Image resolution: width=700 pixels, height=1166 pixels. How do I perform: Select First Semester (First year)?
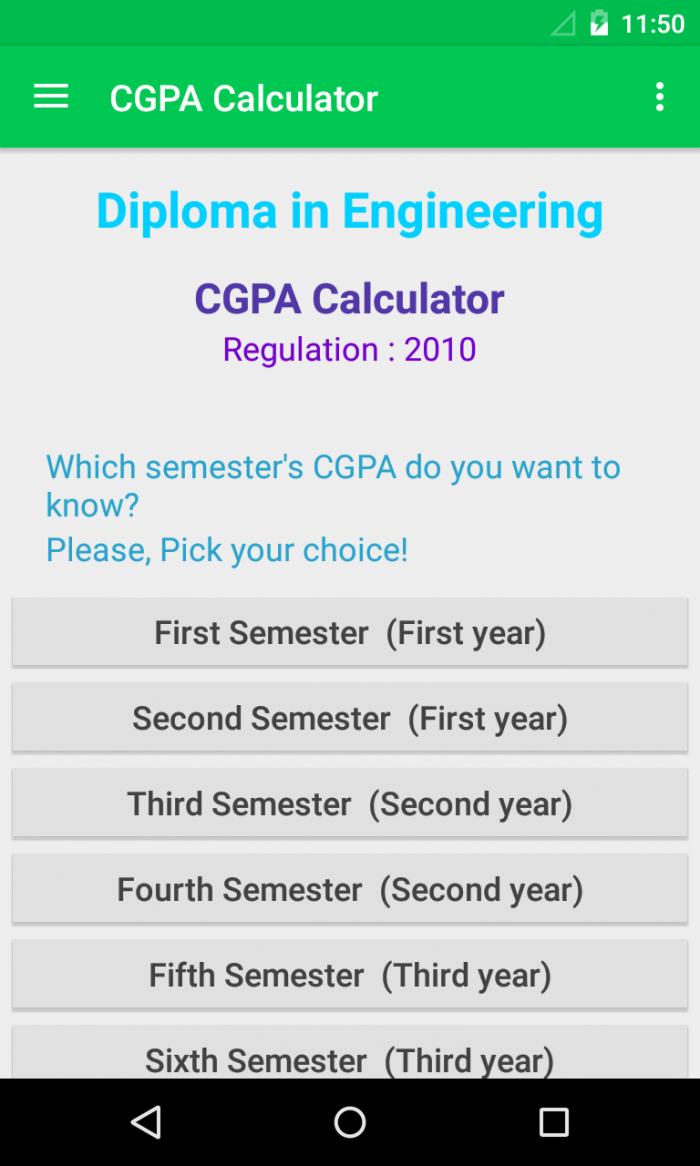350,632
